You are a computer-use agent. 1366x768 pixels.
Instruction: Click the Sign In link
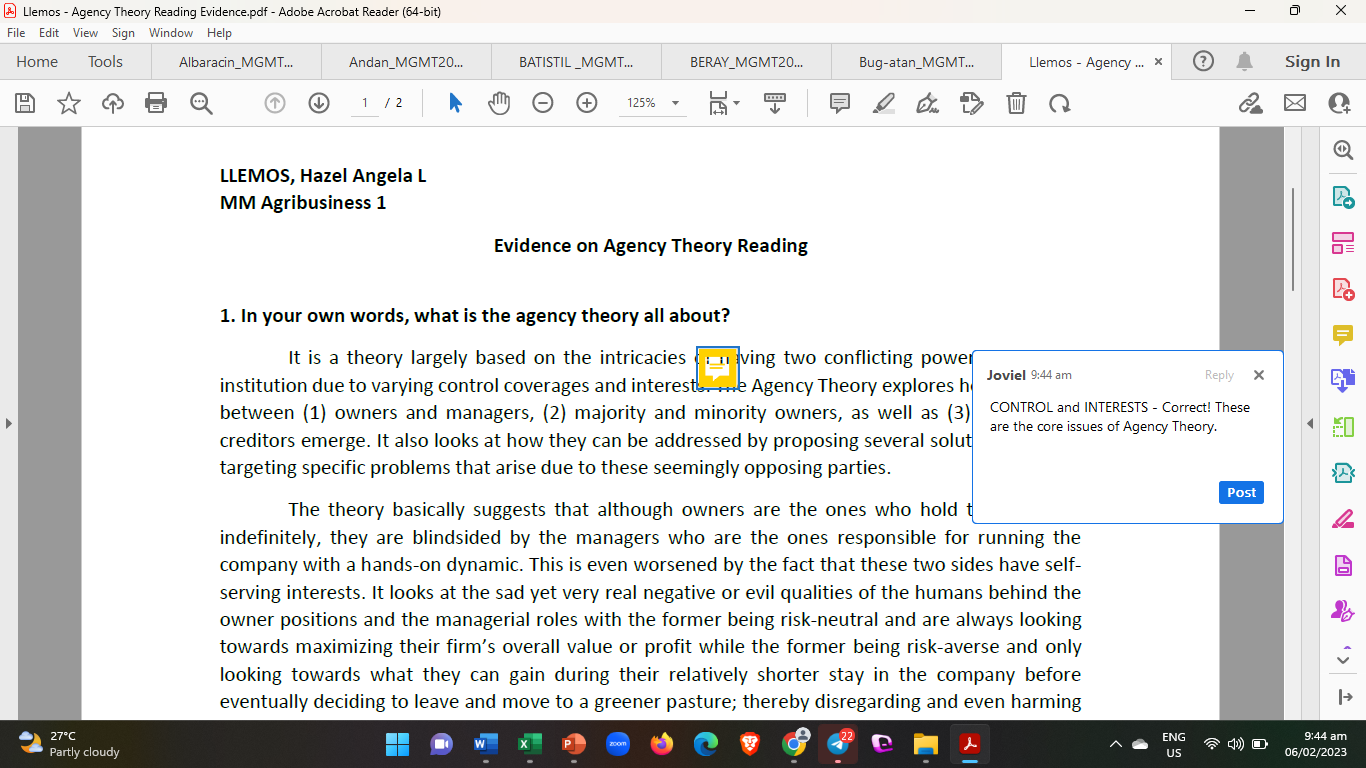point(1312,62)
